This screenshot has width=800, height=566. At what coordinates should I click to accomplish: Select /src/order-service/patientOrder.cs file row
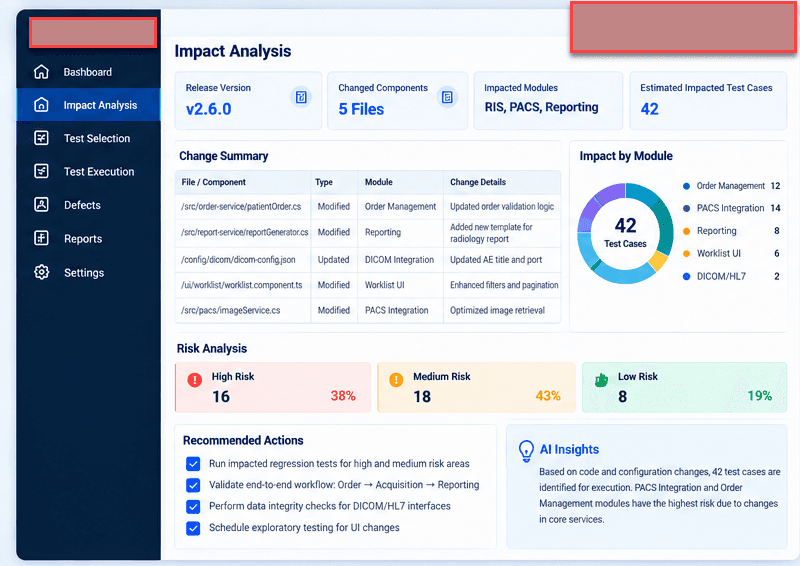pos(368,207)
